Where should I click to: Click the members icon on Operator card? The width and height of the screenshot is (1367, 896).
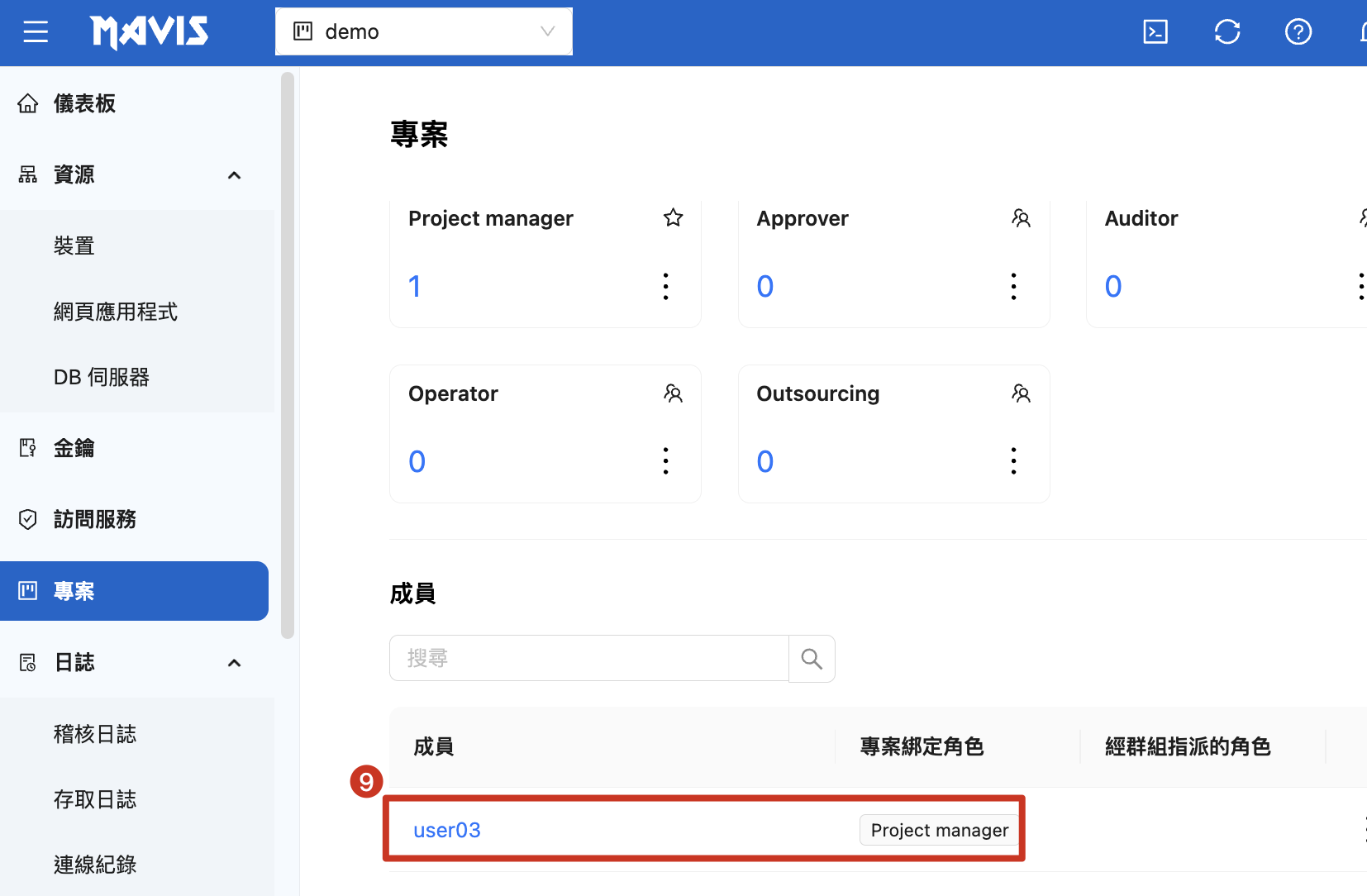point(673,393)
